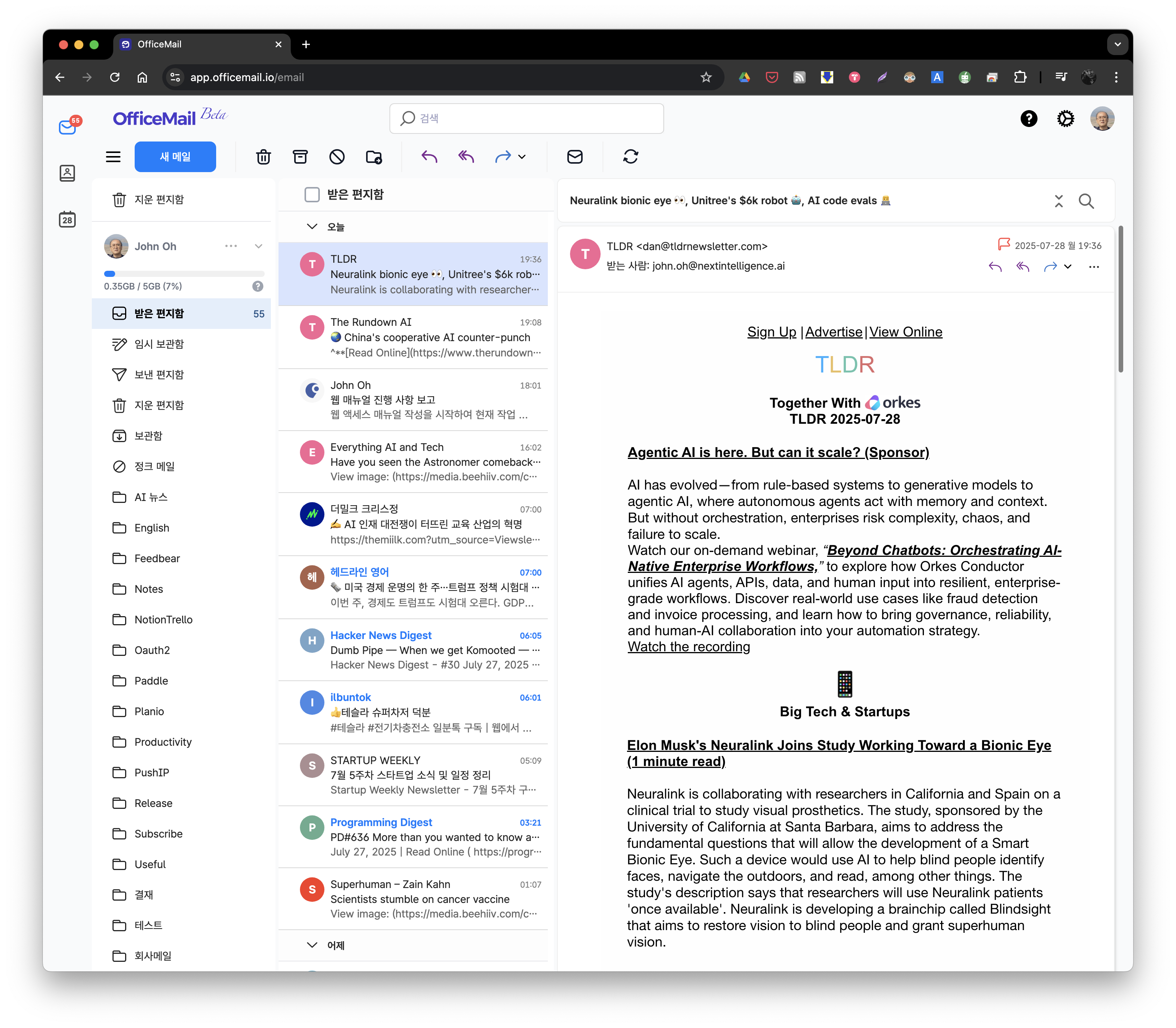Click the reading pane vertical scrollbar
Image resolution: width=1176 pixels, height=1028 pixels.
coord(1120,298)
